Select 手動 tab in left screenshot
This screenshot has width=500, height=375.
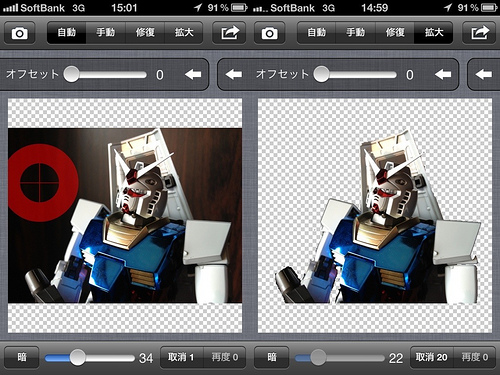pos(106,33)
